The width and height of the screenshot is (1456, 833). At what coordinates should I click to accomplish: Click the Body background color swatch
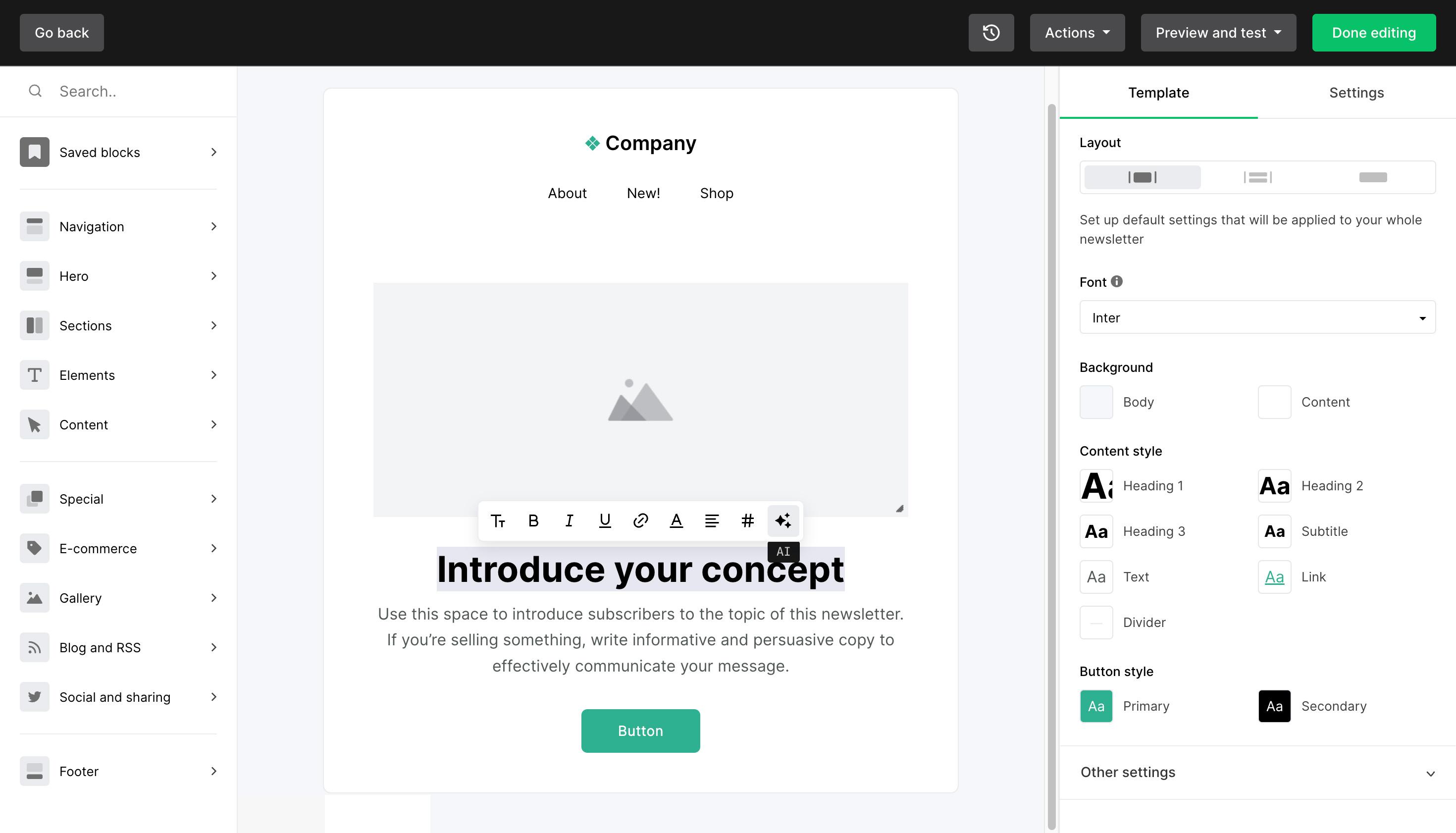point(1096,402)
